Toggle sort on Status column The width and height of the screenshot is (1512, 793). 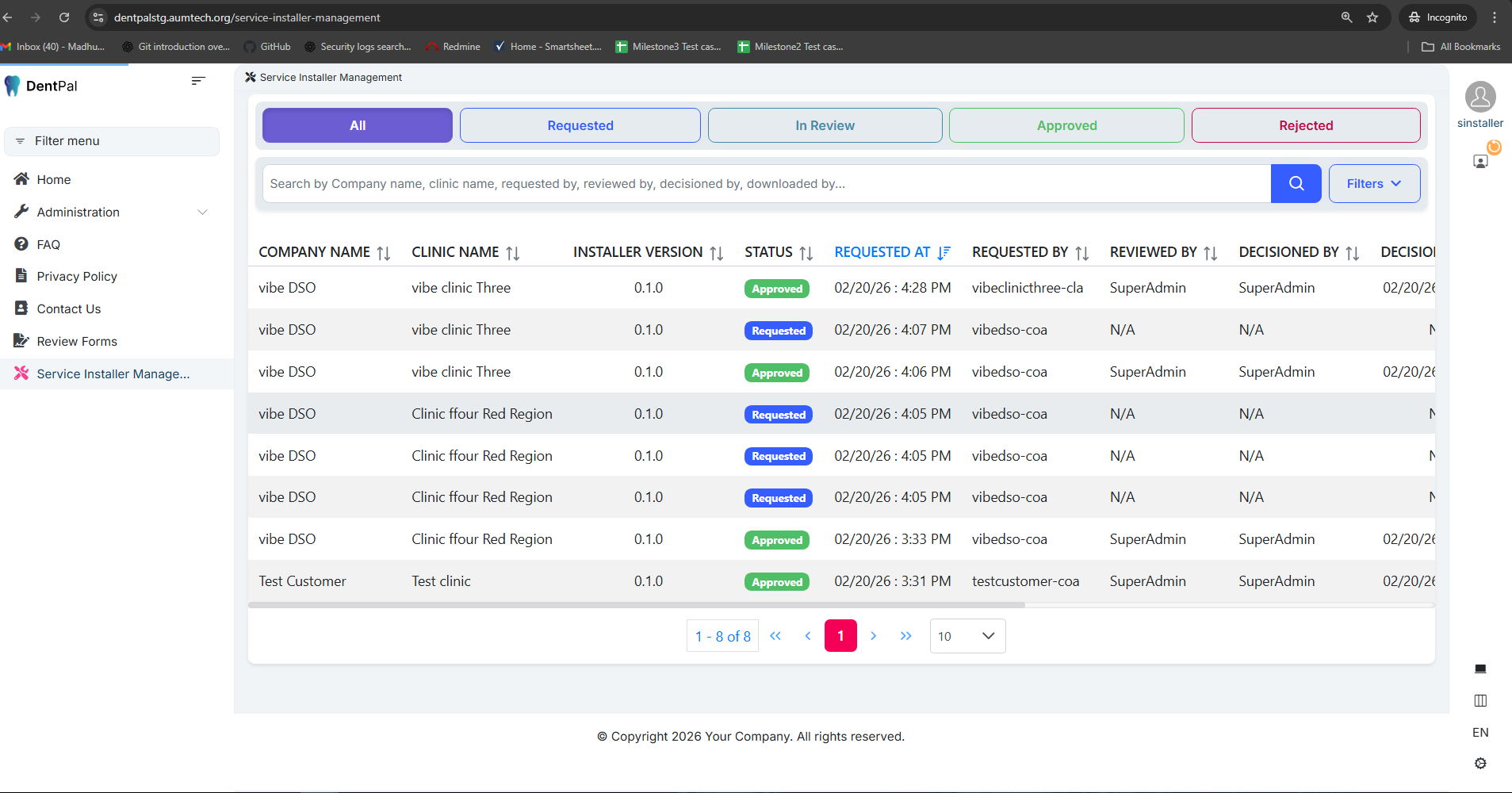(806, 253)
